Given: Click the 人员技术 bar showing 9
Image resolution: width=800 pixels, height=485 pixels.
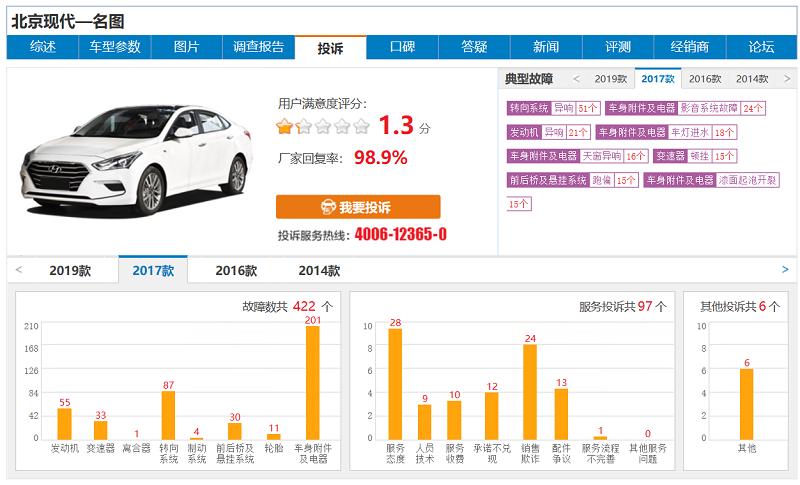Looking at the screenshot, I should (424, 422).
